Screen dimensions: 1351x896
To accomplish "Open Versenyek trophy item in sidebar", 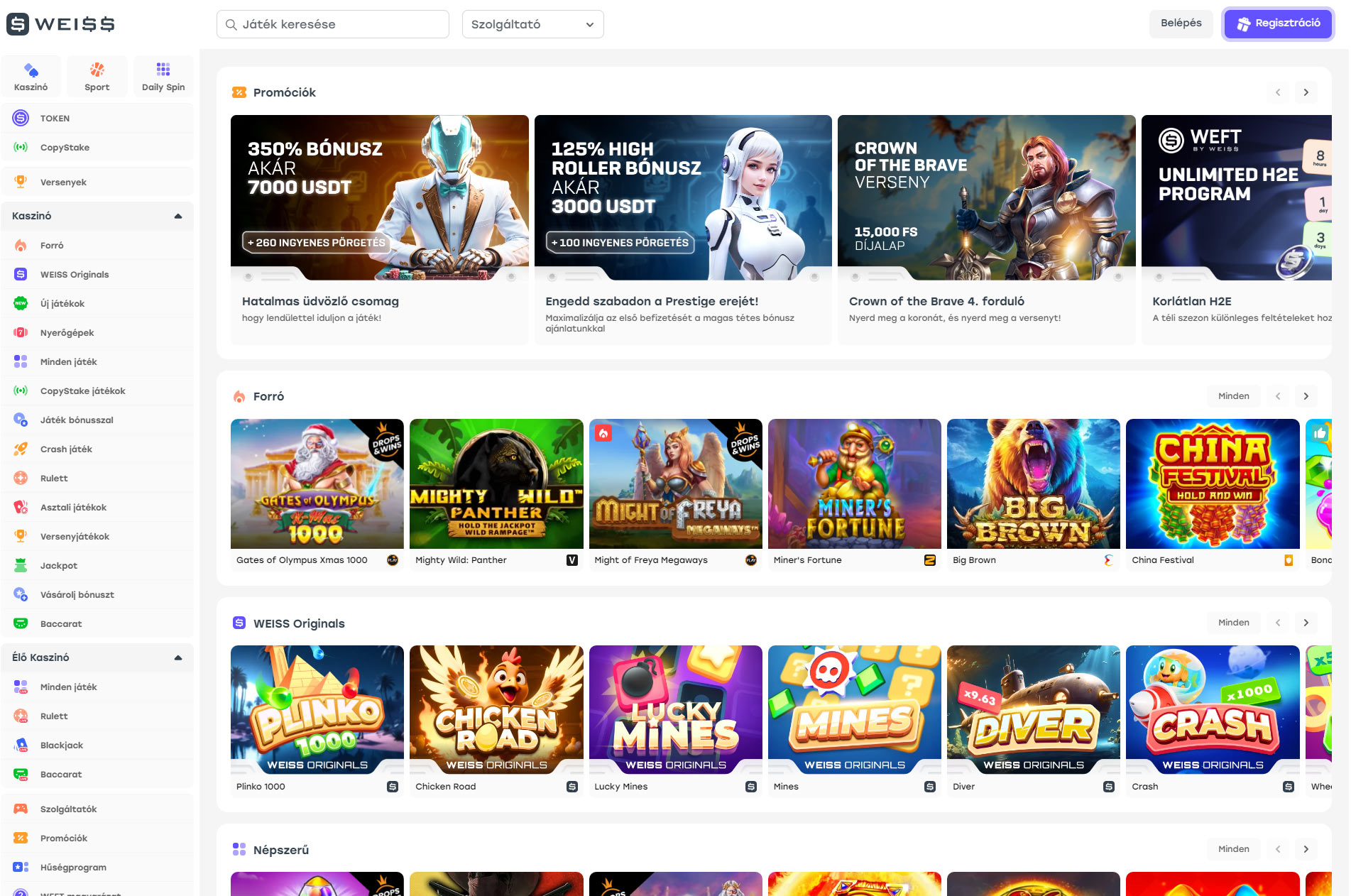I will tap(21, 182).
